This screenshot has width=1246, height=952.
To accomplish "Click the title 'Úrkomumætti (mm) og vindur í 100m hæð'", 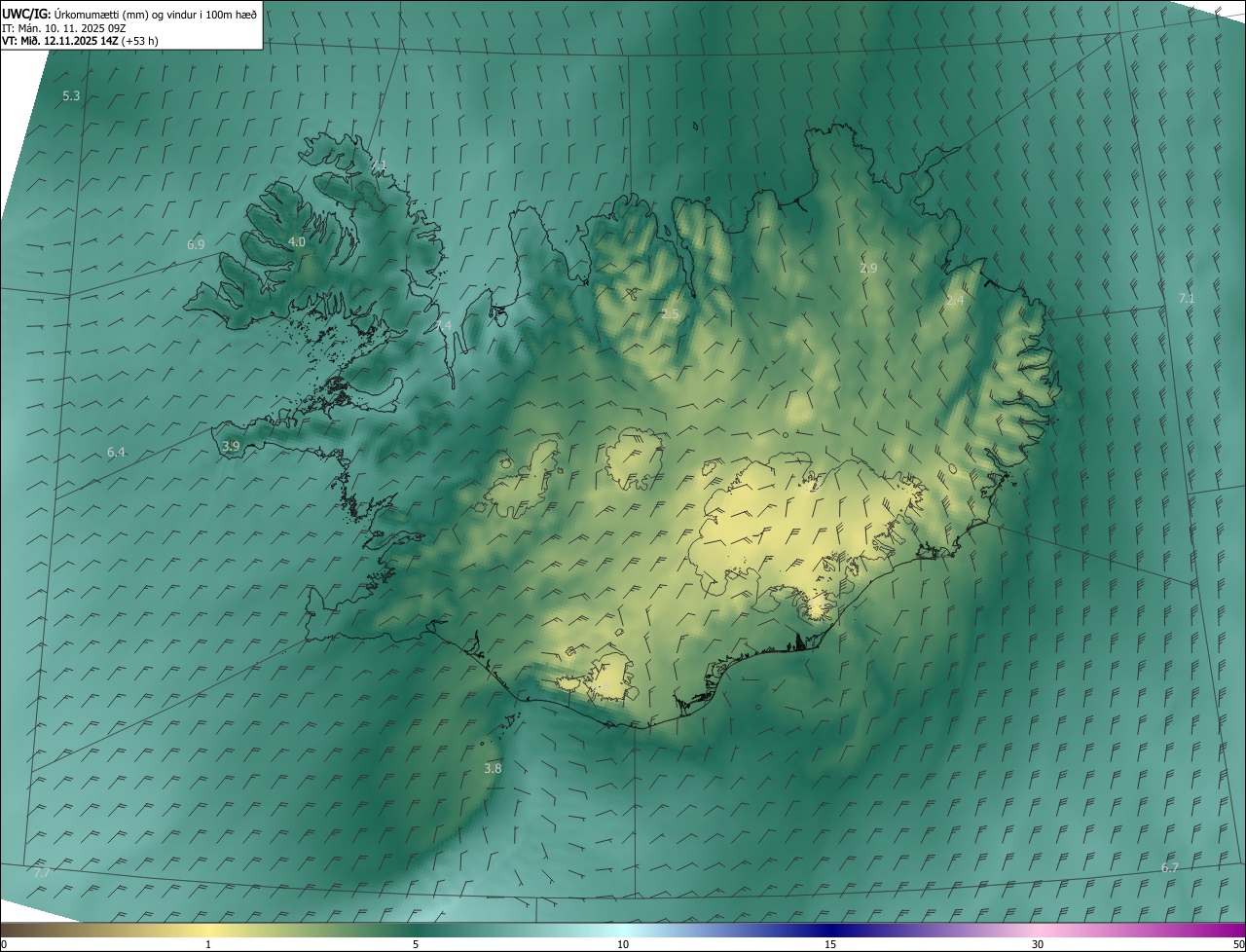I will coord(156,14).
